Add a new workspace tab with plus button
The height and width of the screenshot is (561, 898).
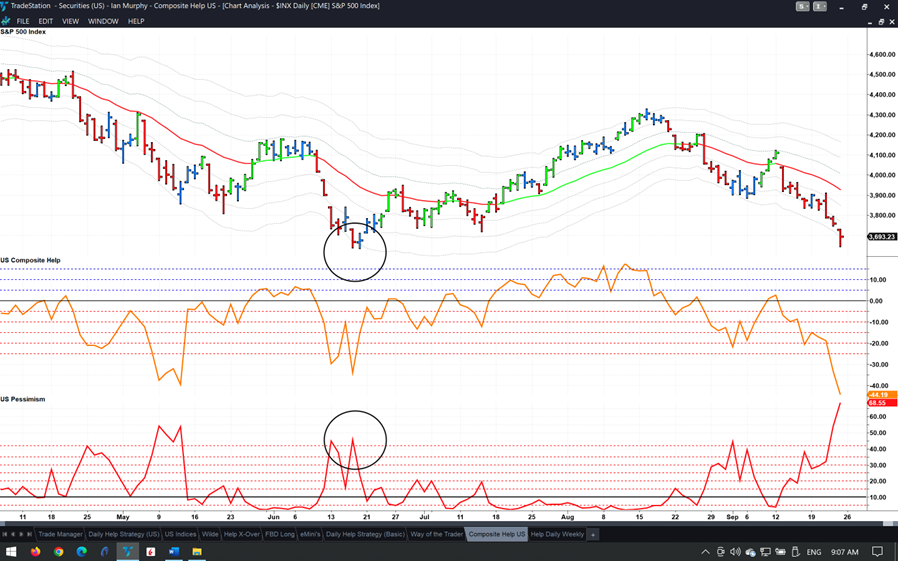tap(593, 535)
